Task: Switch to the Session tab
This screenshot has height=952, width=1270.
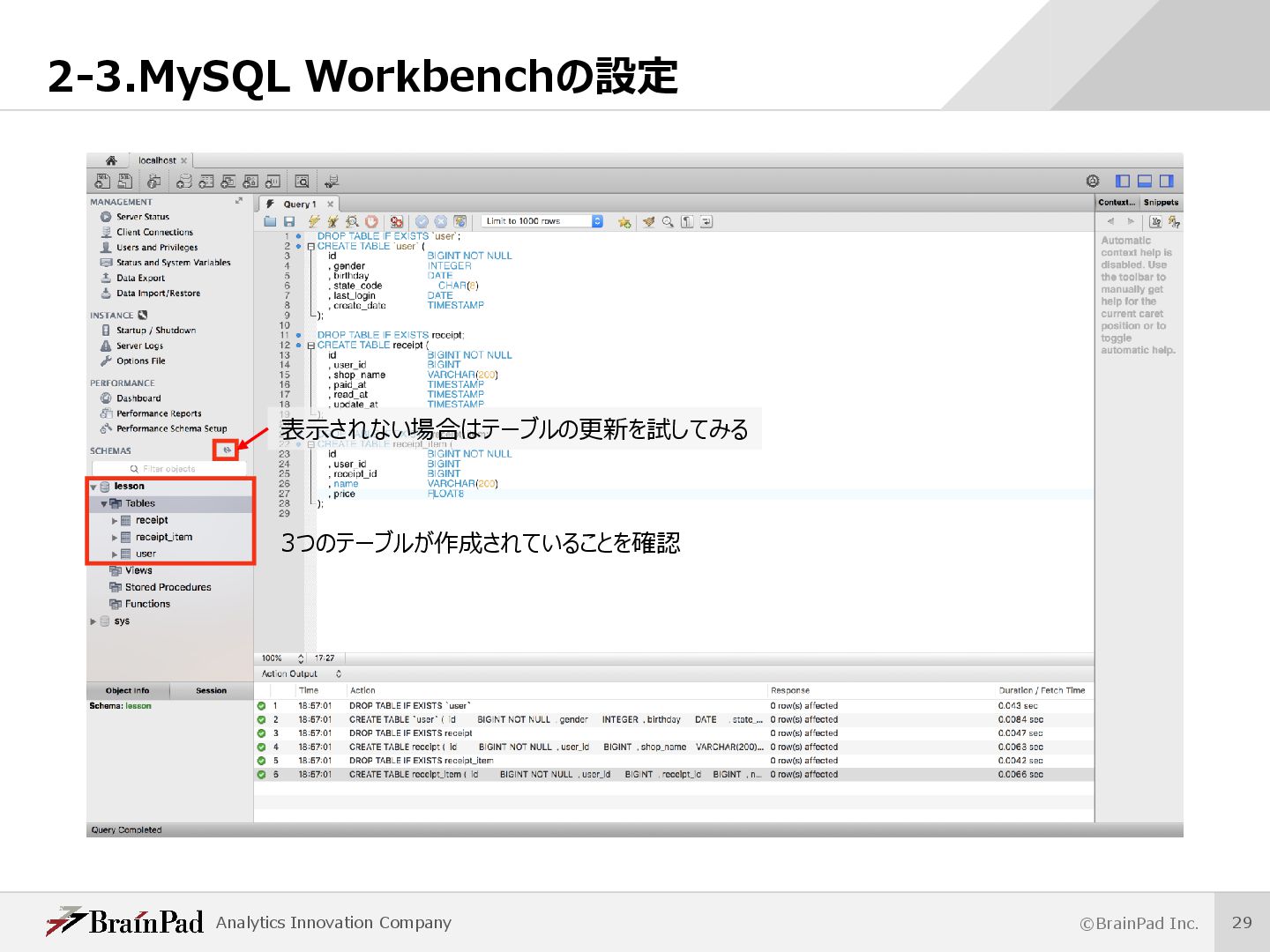Action: (212, 691)
